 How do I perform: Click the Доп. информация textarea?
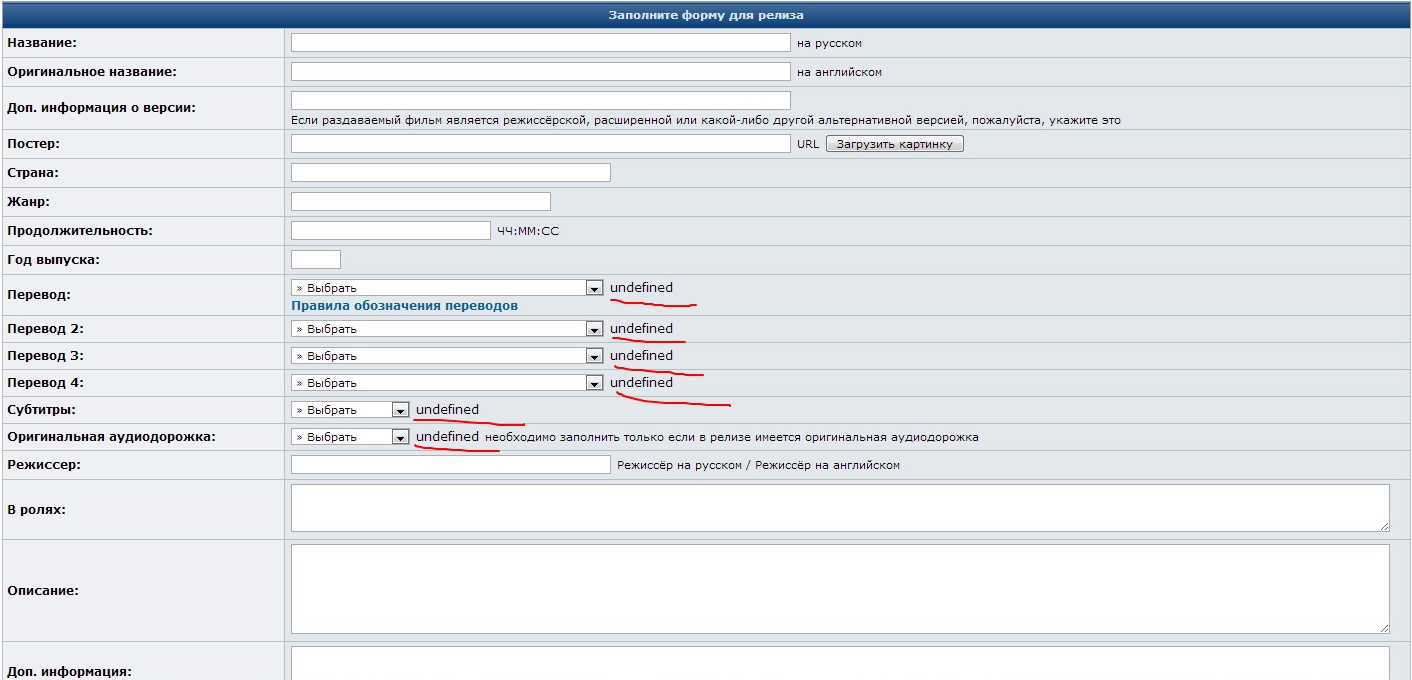pos(838,663)
